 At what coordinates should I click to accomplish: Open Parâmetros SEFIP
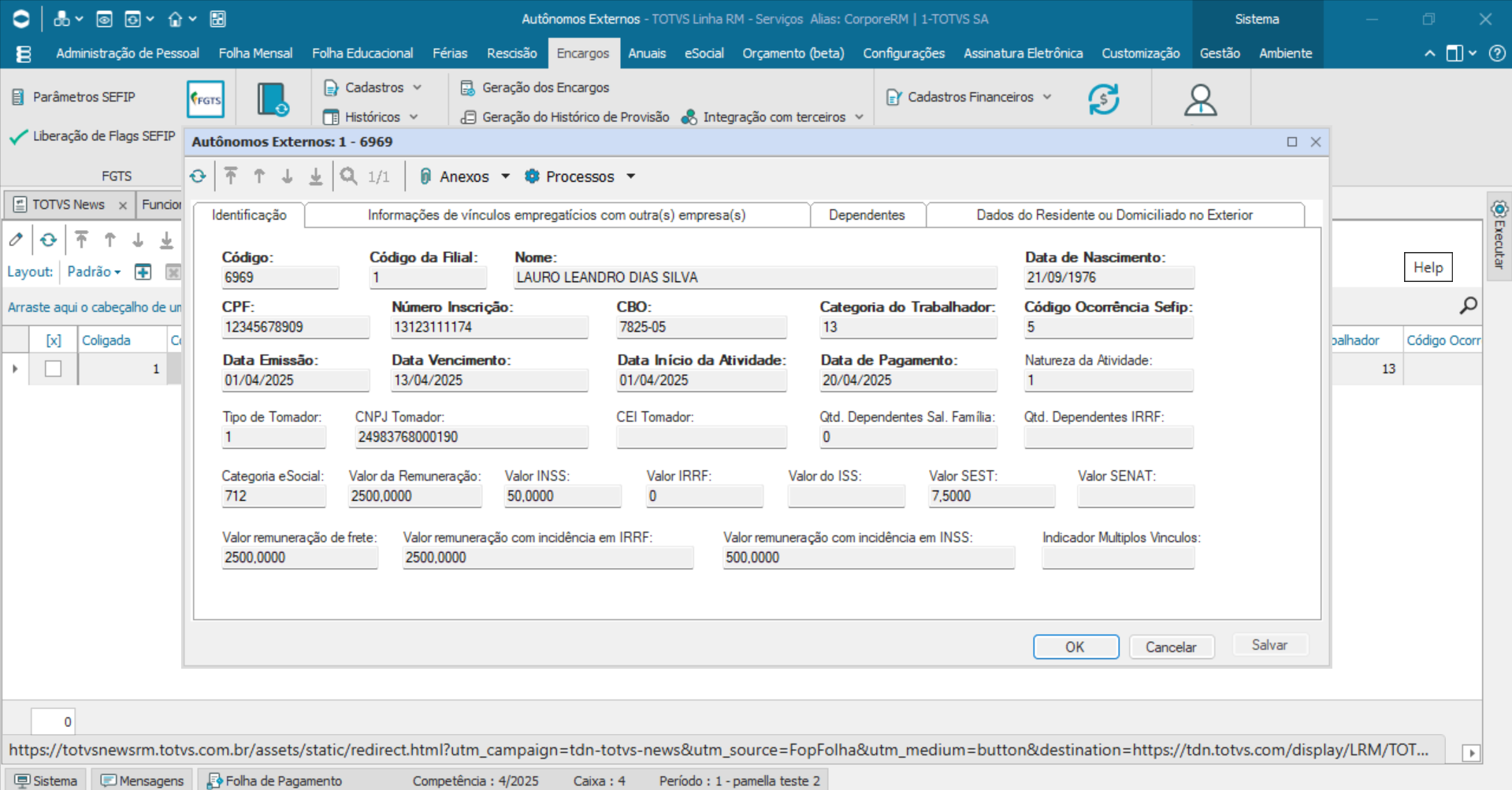tap(73, 97)
